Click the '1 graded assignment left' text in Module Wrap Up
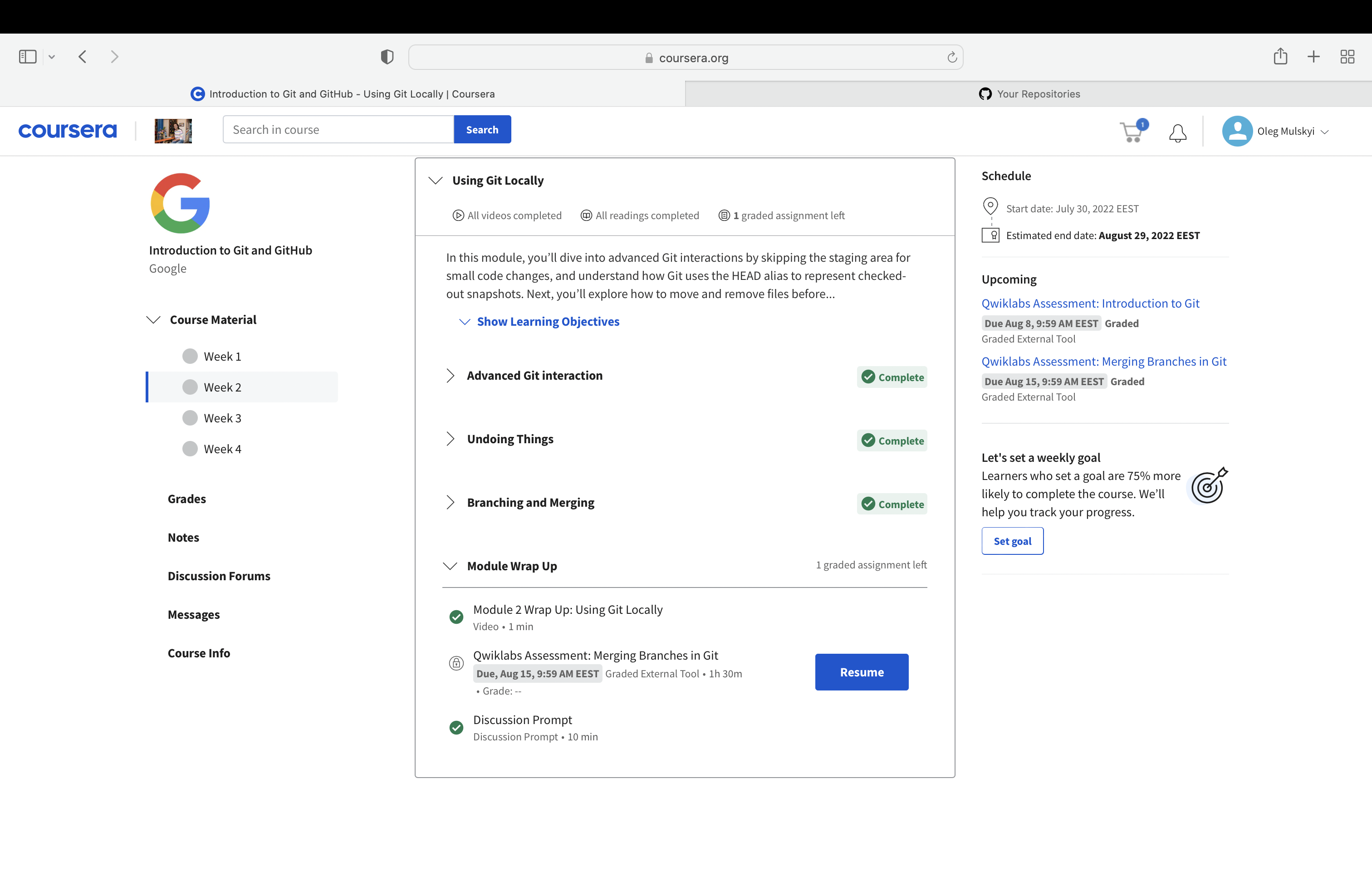 871,565
